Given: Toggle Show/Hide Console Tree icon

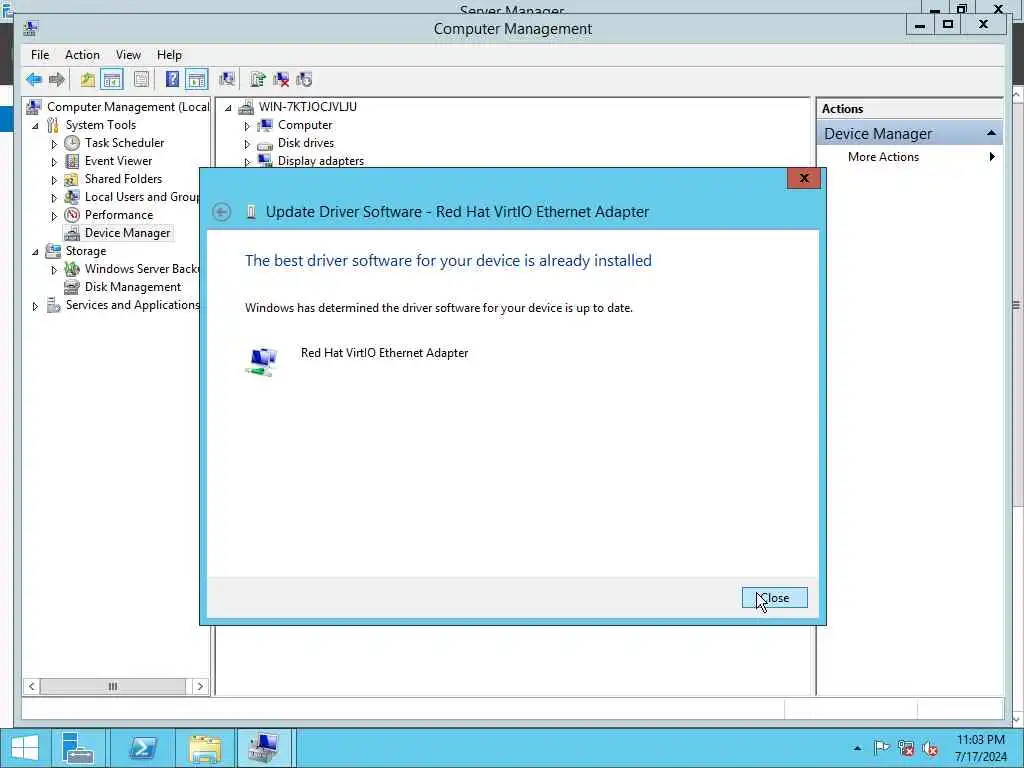Looking at the screenshot, I should tap(112, 80).
